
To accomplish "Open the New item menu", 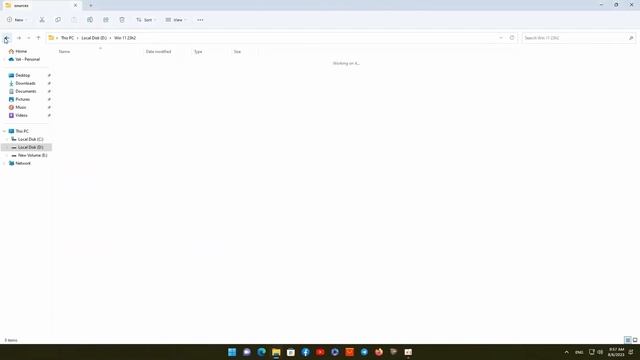I will tap(17, 20).
